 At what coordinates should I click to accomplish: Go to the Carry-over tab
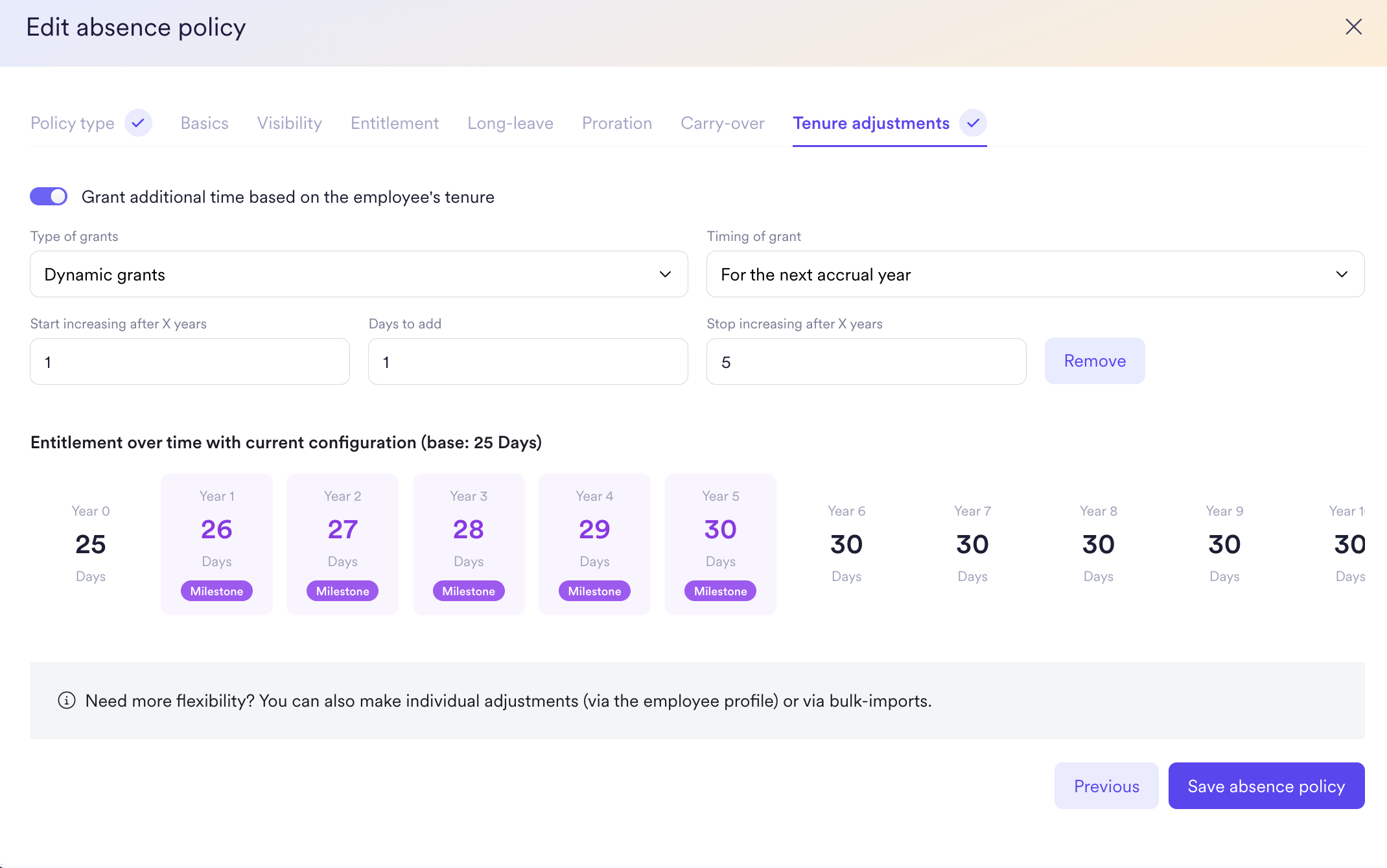(722, 123)
